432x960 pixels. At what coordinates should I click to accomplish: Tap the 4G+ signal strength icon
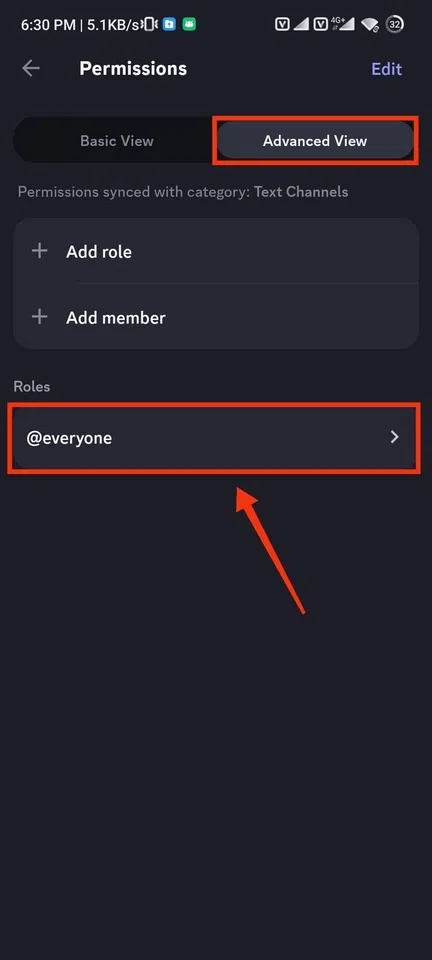coord(343,24)
